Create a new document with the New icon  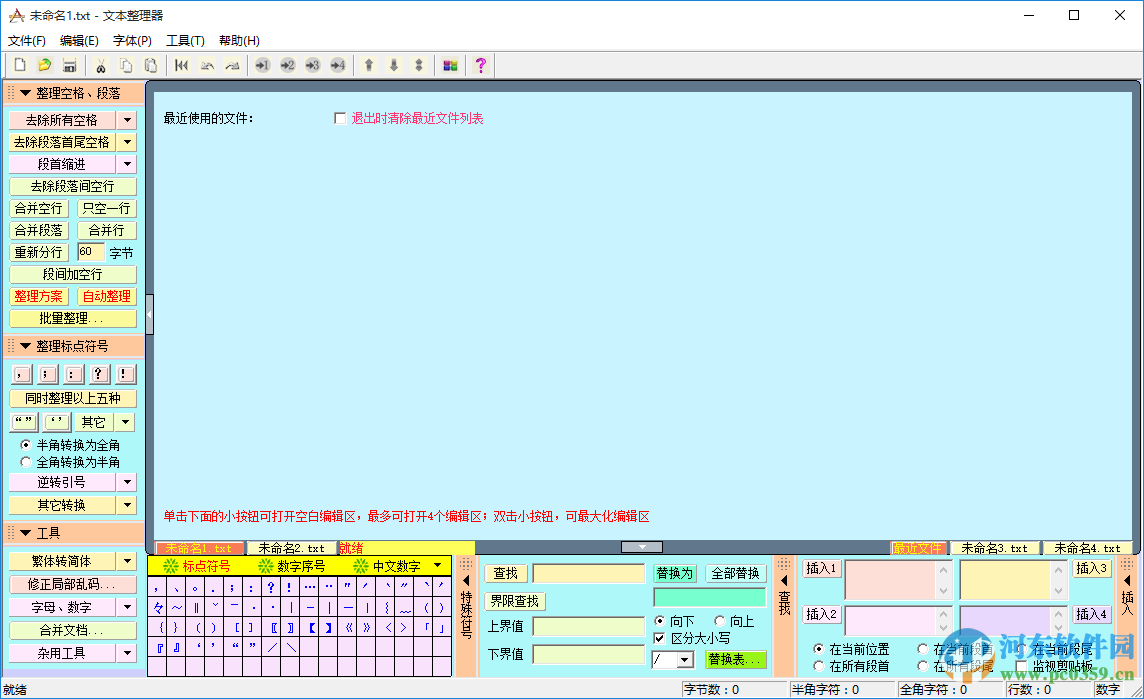click(x=20, y=65)
